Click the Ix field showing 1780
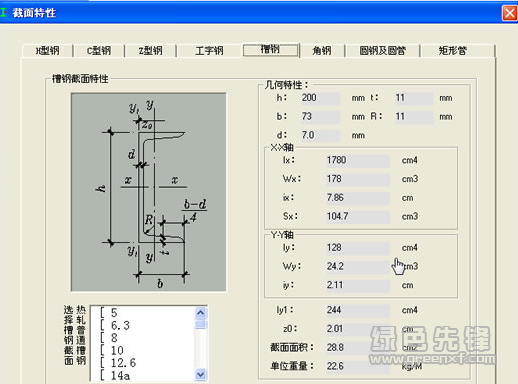Viewport: 518px width, 384px height. click(x=358, y=160)
